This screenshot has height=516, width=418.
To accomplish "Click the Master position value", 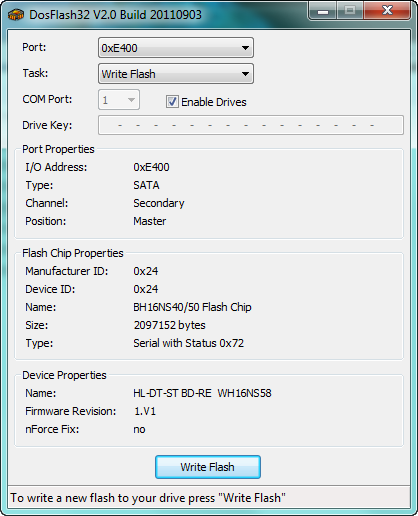I will [x=150, y=221].
